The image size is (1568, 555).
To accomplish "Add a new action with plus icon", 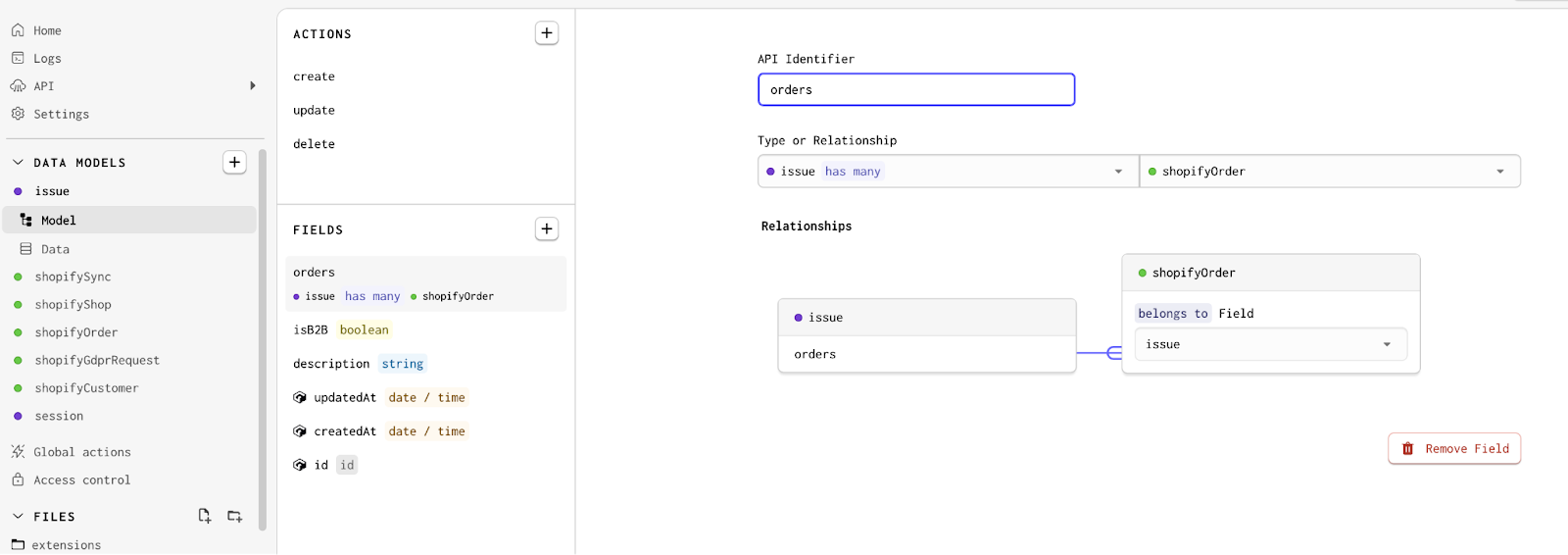I will click(x=547, y=33).
